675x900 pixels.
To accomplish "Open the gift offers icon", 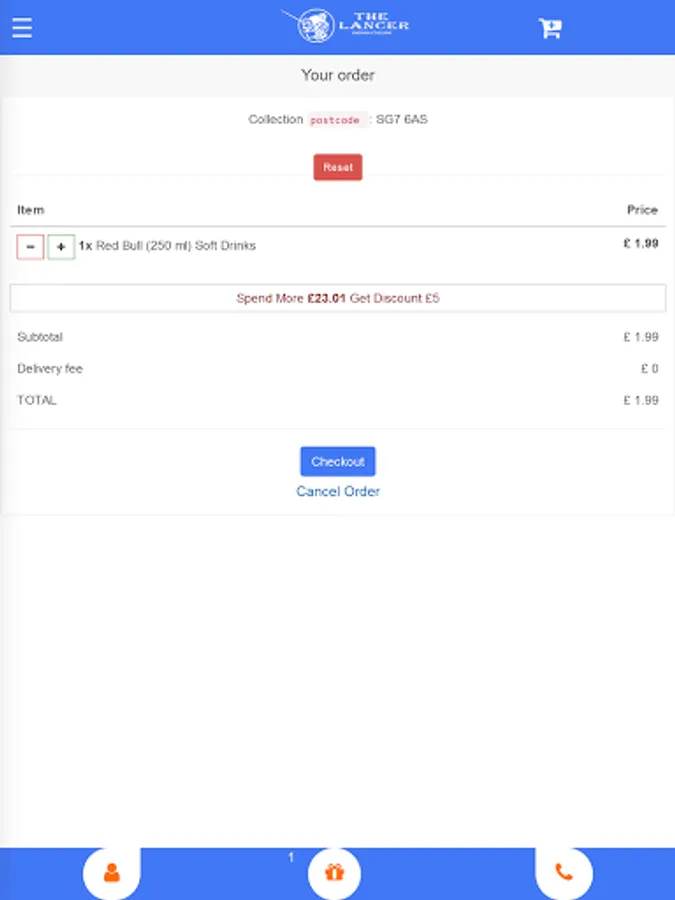I will pyautogui.click(x=334, y=872).
